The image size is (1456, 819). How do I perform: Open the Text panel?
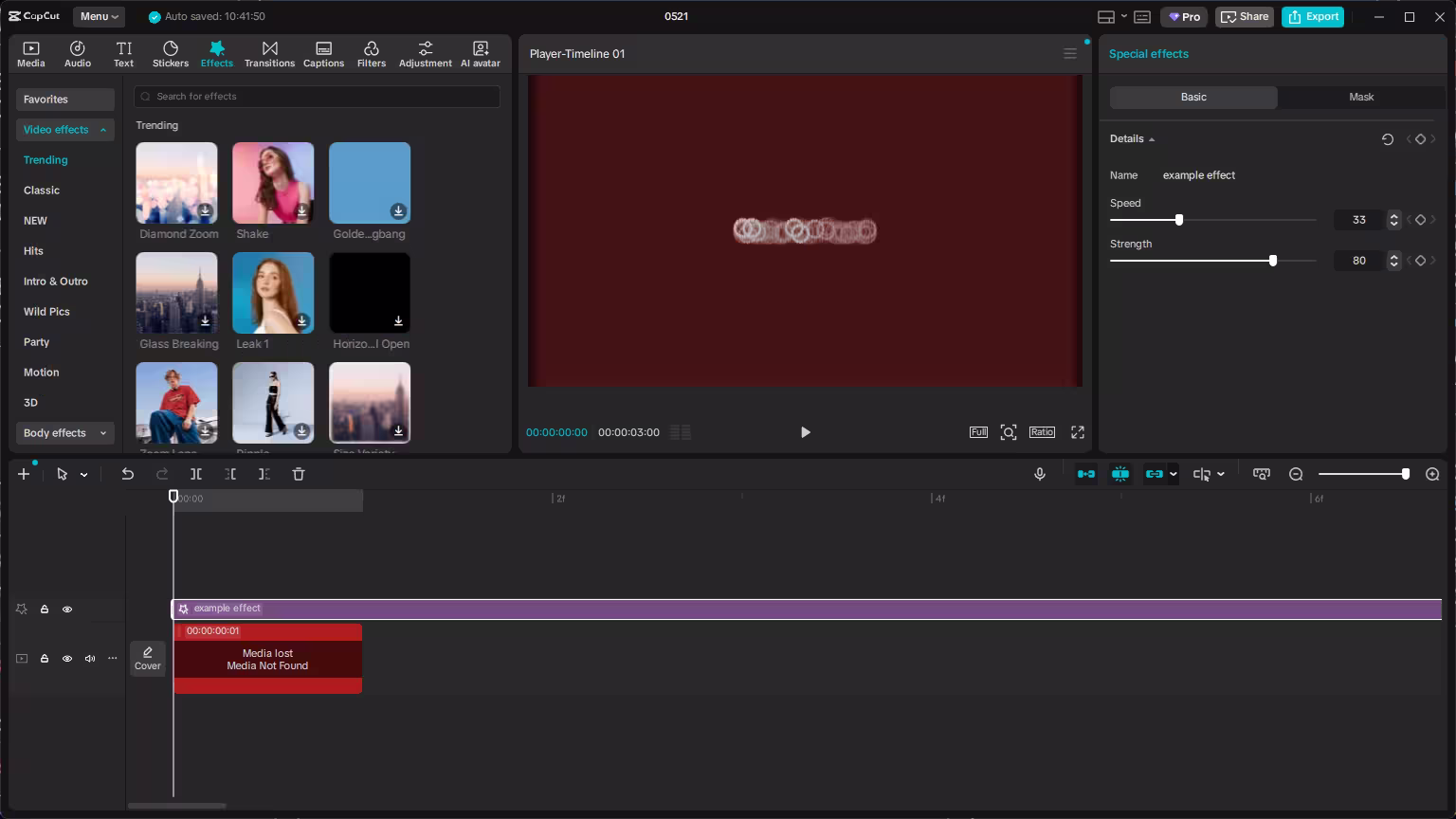point(124,54)
